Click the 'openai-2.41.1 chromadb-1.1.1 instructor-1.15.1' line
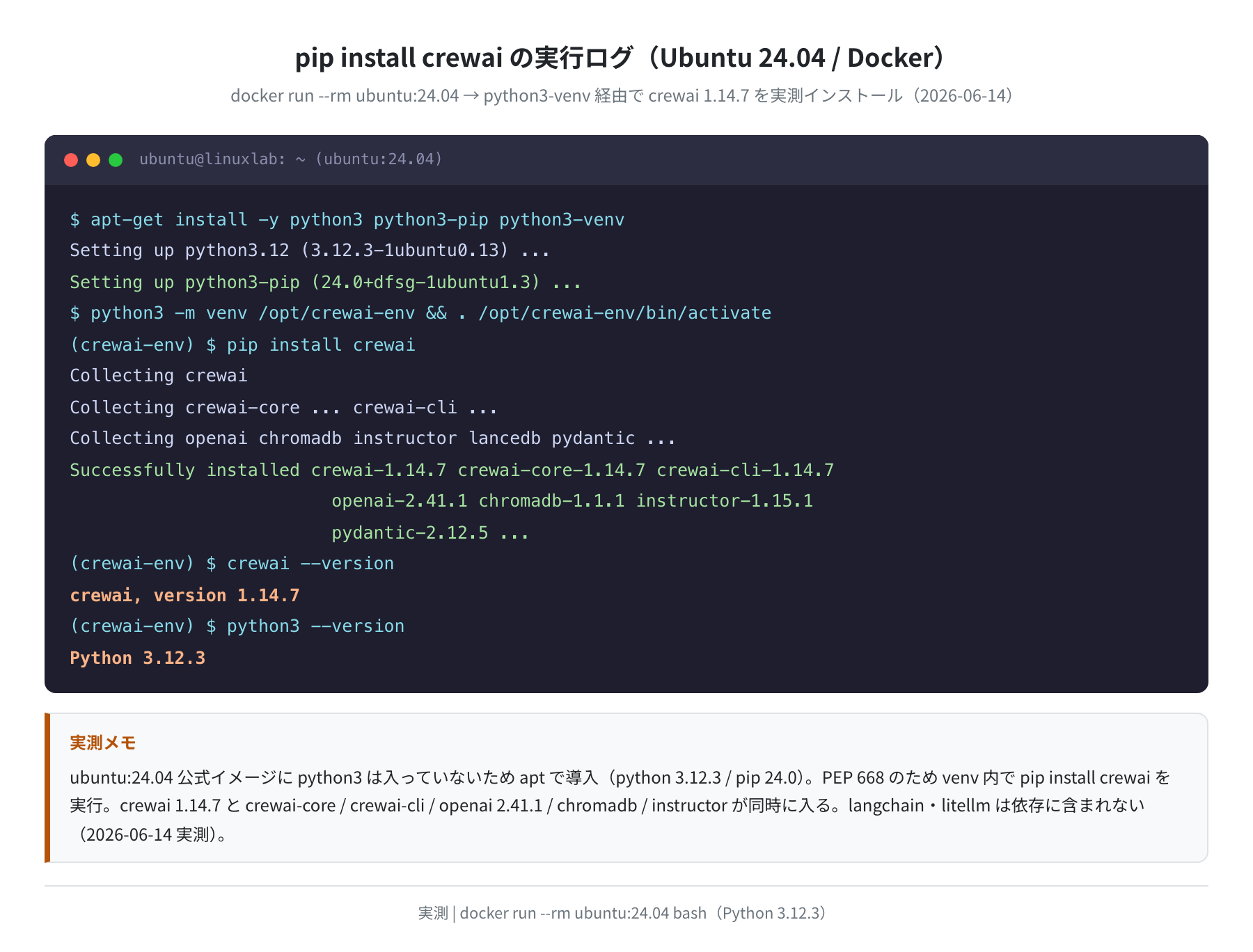Viewport: 1253px width, 952px height. coord(572,501)
